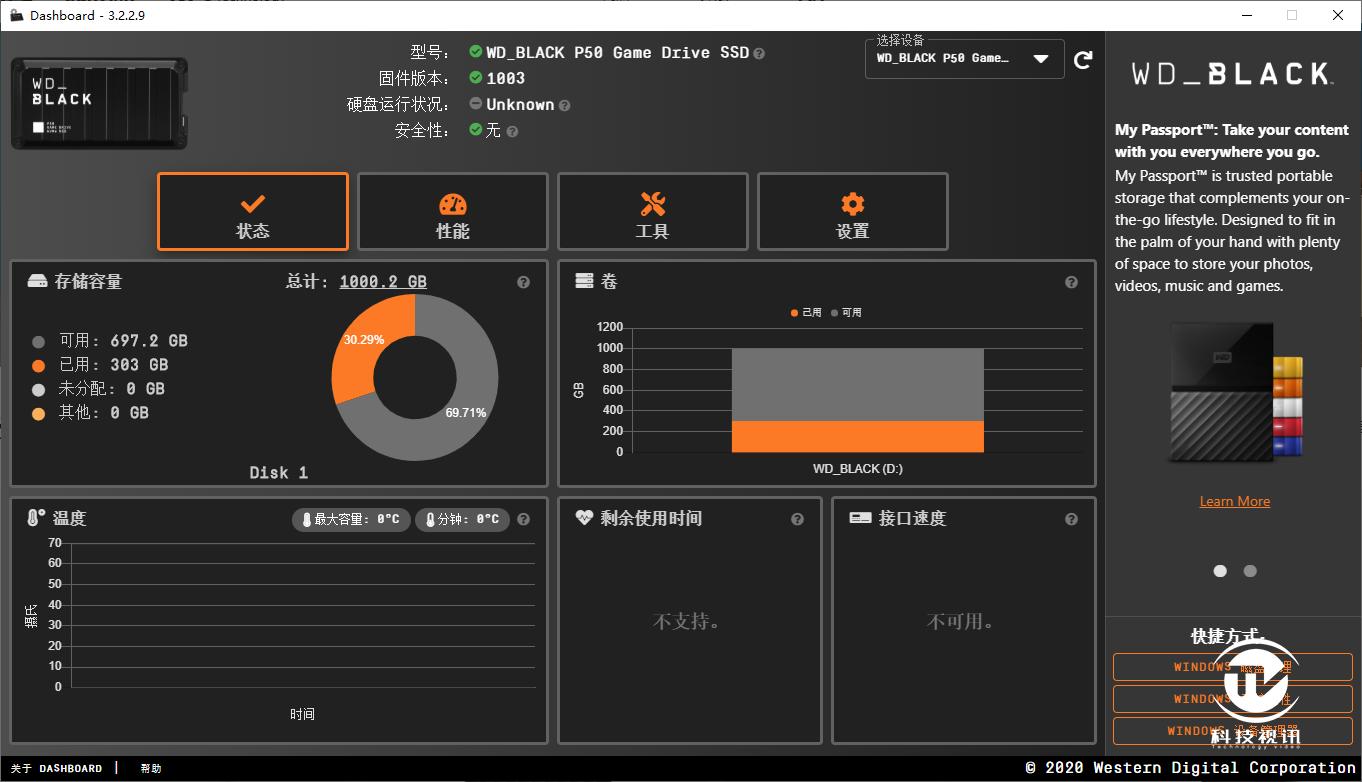Open help icon on the 接口速度 panel
The width and height of the screenshot is (1362, 782).
tap(1071, 519)
